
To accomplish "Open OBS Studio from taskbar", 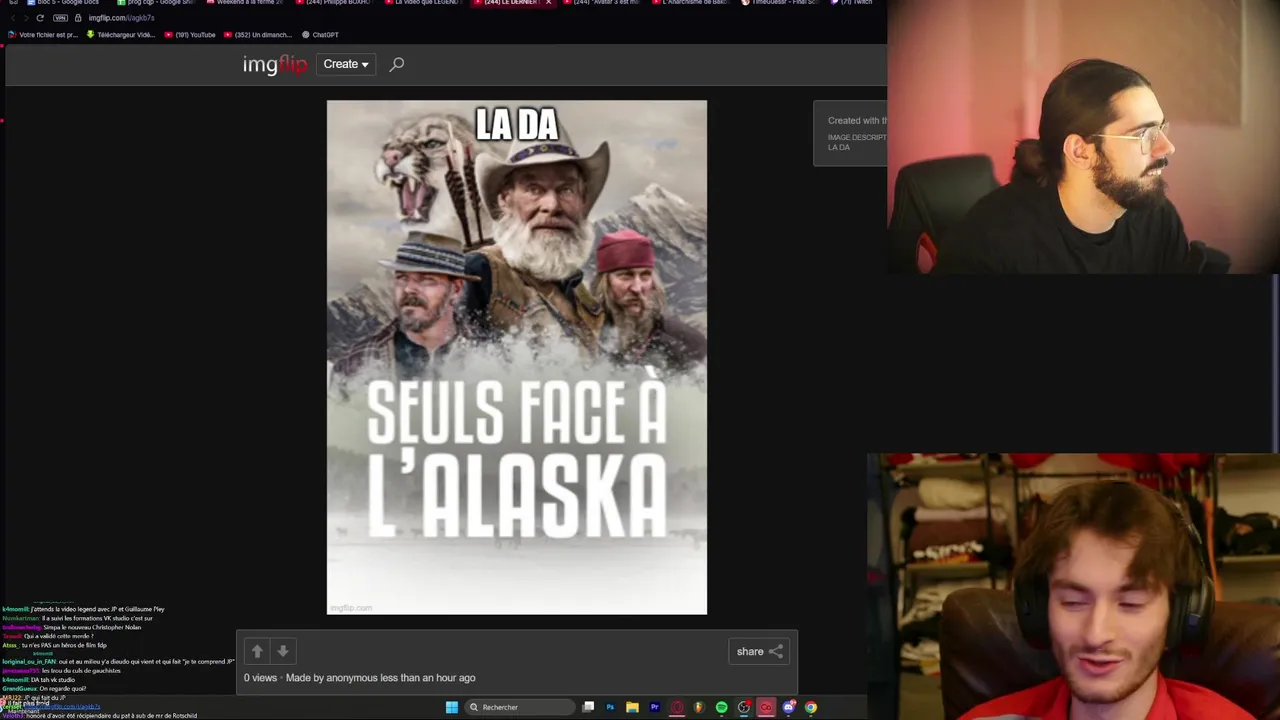I will pos(743,707).
